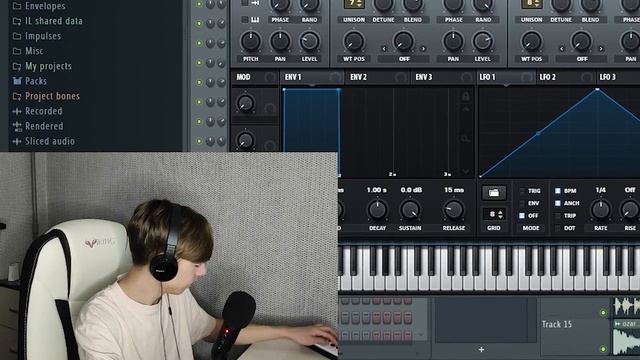Click previous warp mode arrow in unison-8 oscillator
The width and height of the screenshot is (640, 360).
(561, 49)
